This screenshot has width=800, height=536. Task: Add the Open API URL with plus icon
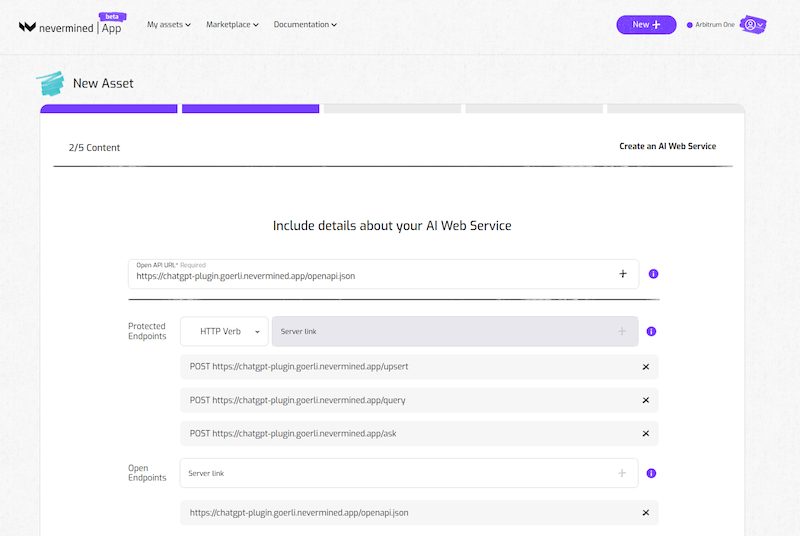point(622,274)
